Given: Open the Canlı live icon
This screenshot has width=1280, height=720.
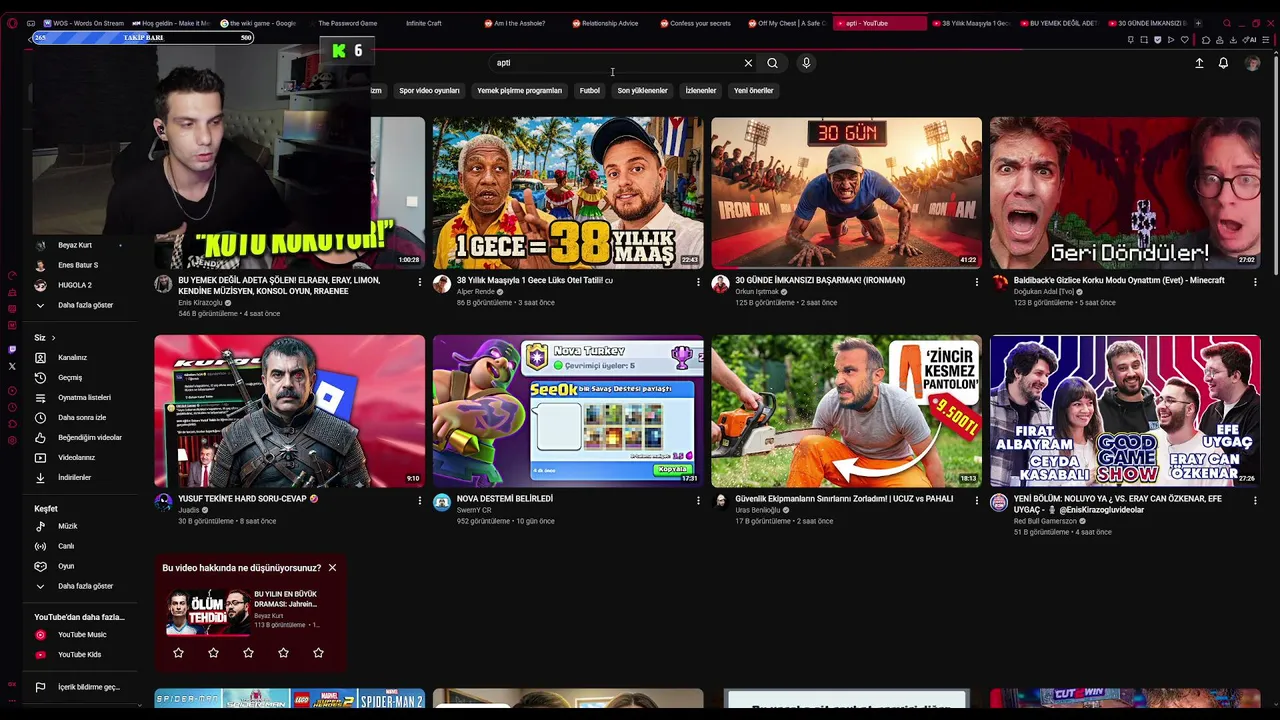Looking at the screenshot, I should [x=40, y=546].
